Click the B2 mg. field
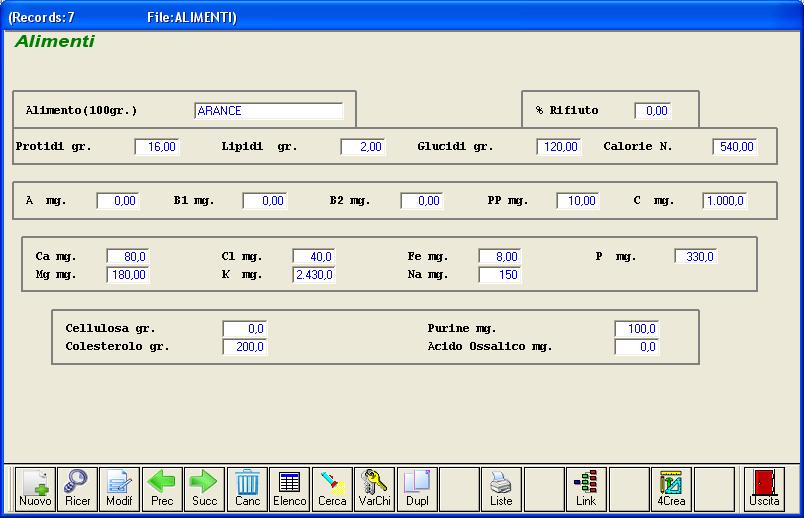The image size is (804, 518). (421, 201)
